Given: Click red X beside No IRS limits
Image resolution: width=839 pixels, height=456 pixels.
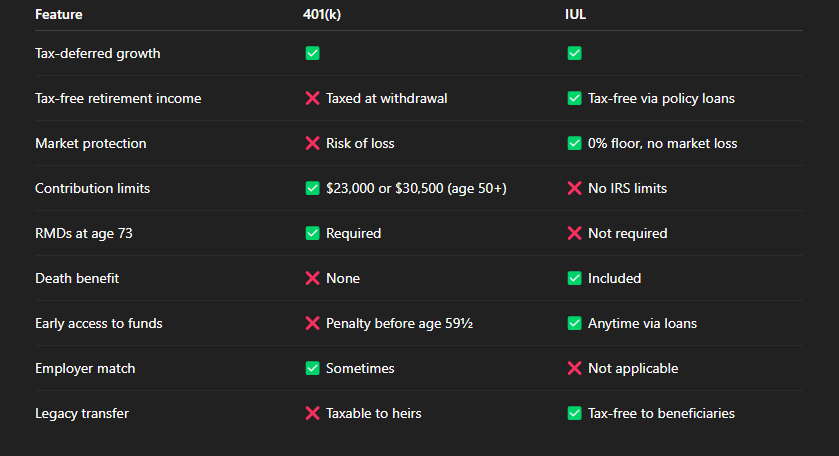Looking at the screenshot, I should (x=575, y=188).
